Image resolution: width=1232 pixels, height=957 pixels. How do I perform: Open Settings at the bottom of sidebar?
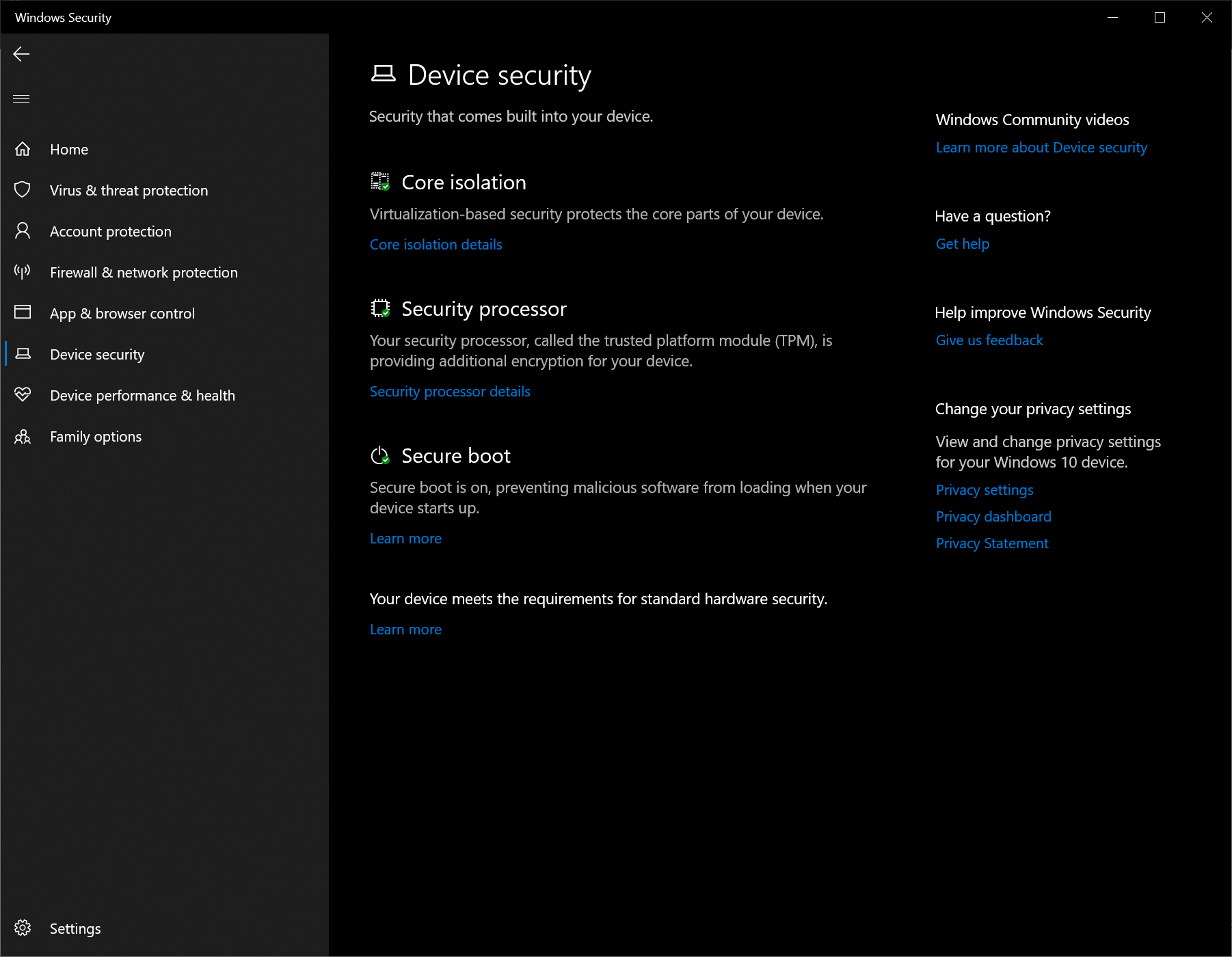pos(164,928)
